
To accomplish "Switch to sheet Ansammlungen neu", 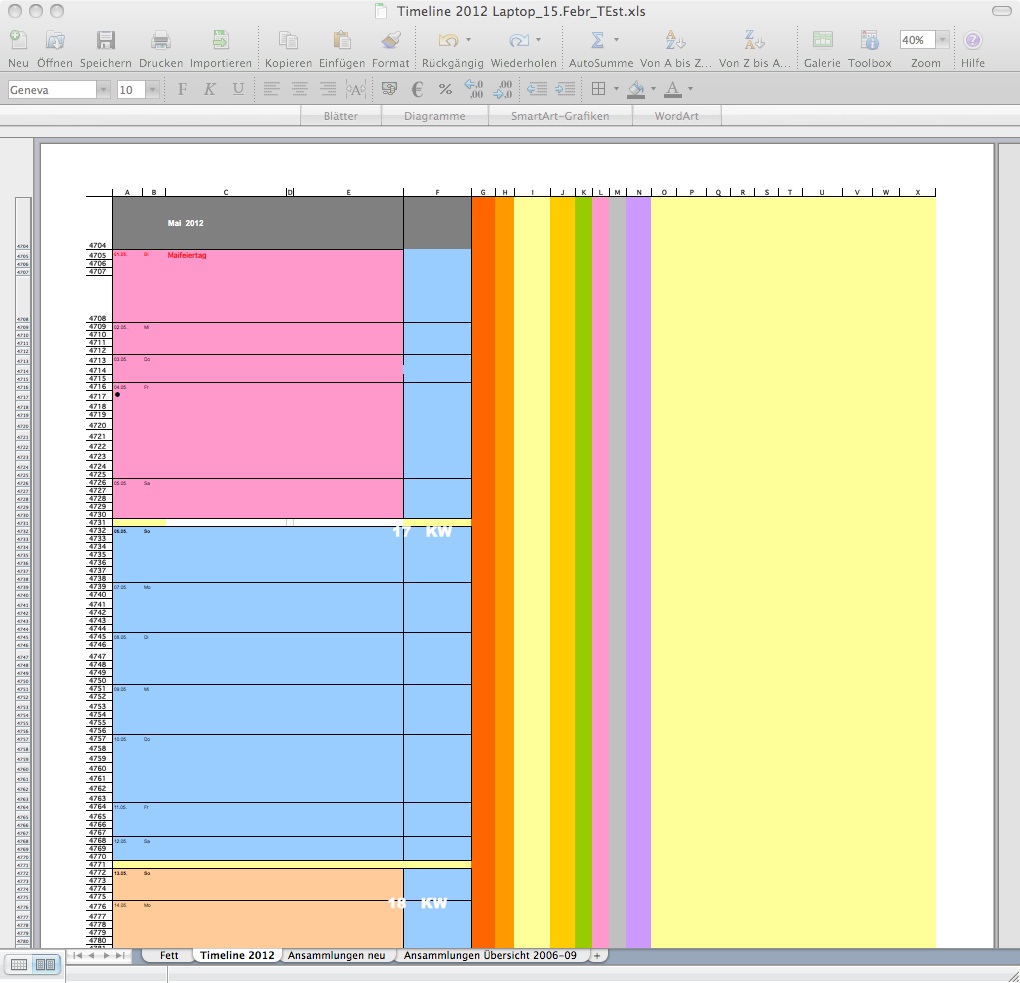I will click(x=336, y=955).
